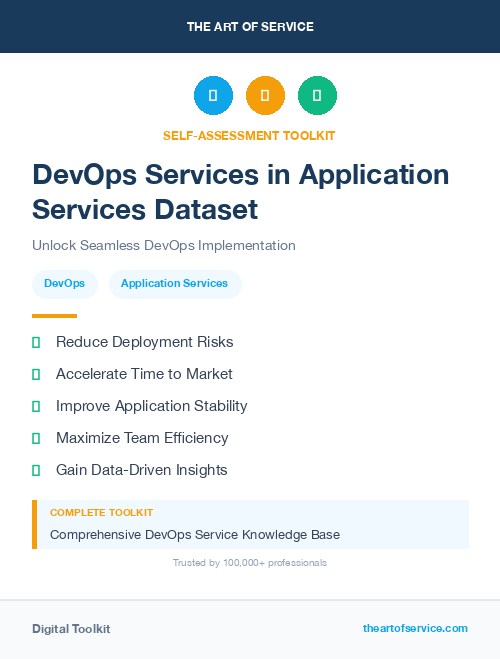Click the Accelerate Time to Market text
The height and width of the screenshot is (659, 500).
[144, 374]
